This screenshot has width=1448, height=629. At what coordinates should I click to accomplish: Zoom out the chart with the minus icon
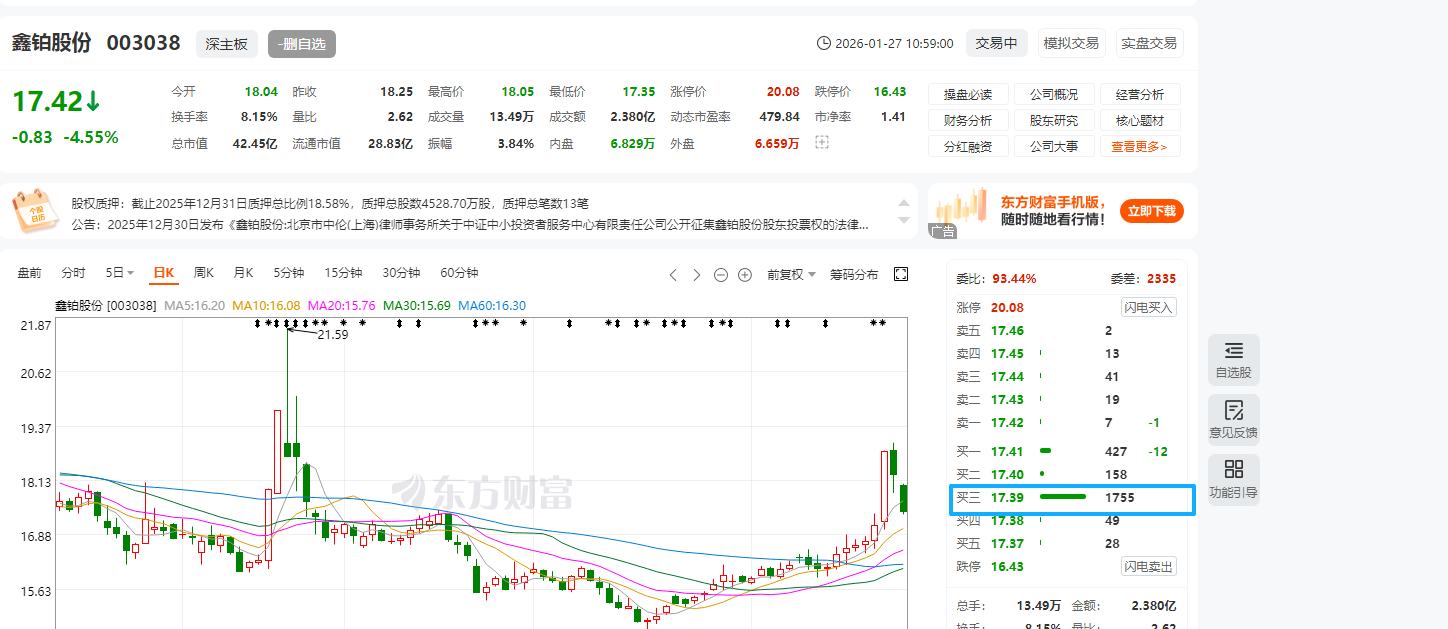[x=720, y=274]
